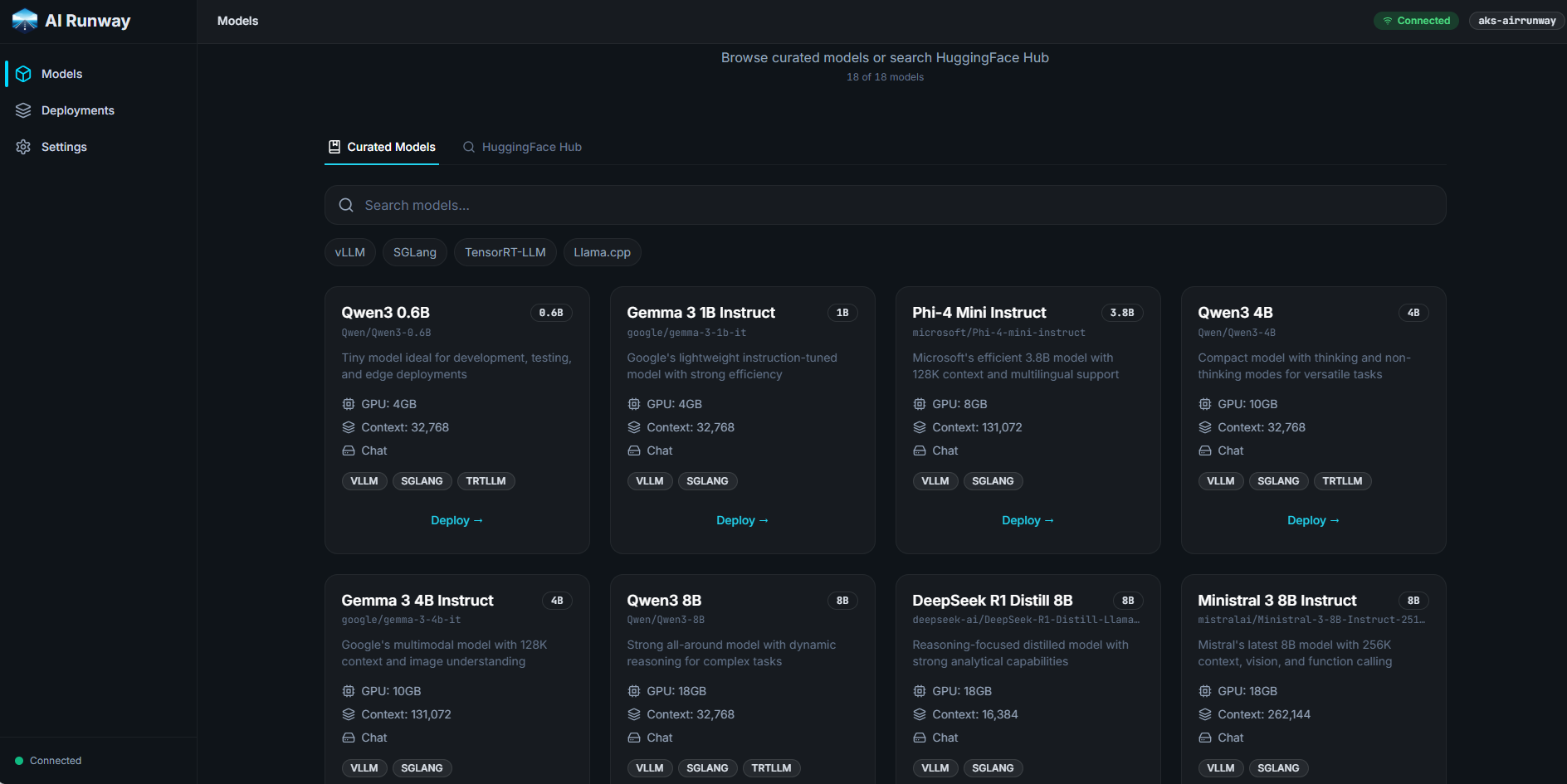Click the HuggingFace Hub search icon

(x=469, y=147)
